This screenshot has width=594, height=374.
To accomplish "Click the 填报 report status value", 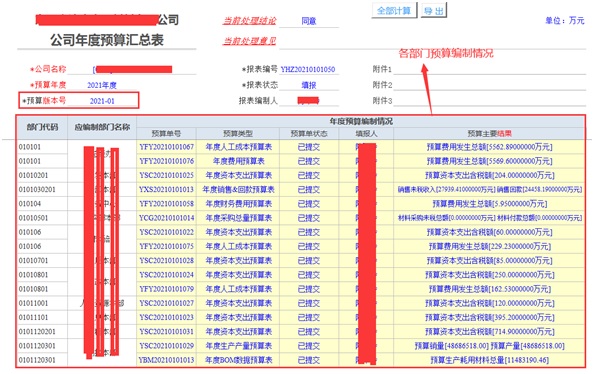I will click(309, 85).
